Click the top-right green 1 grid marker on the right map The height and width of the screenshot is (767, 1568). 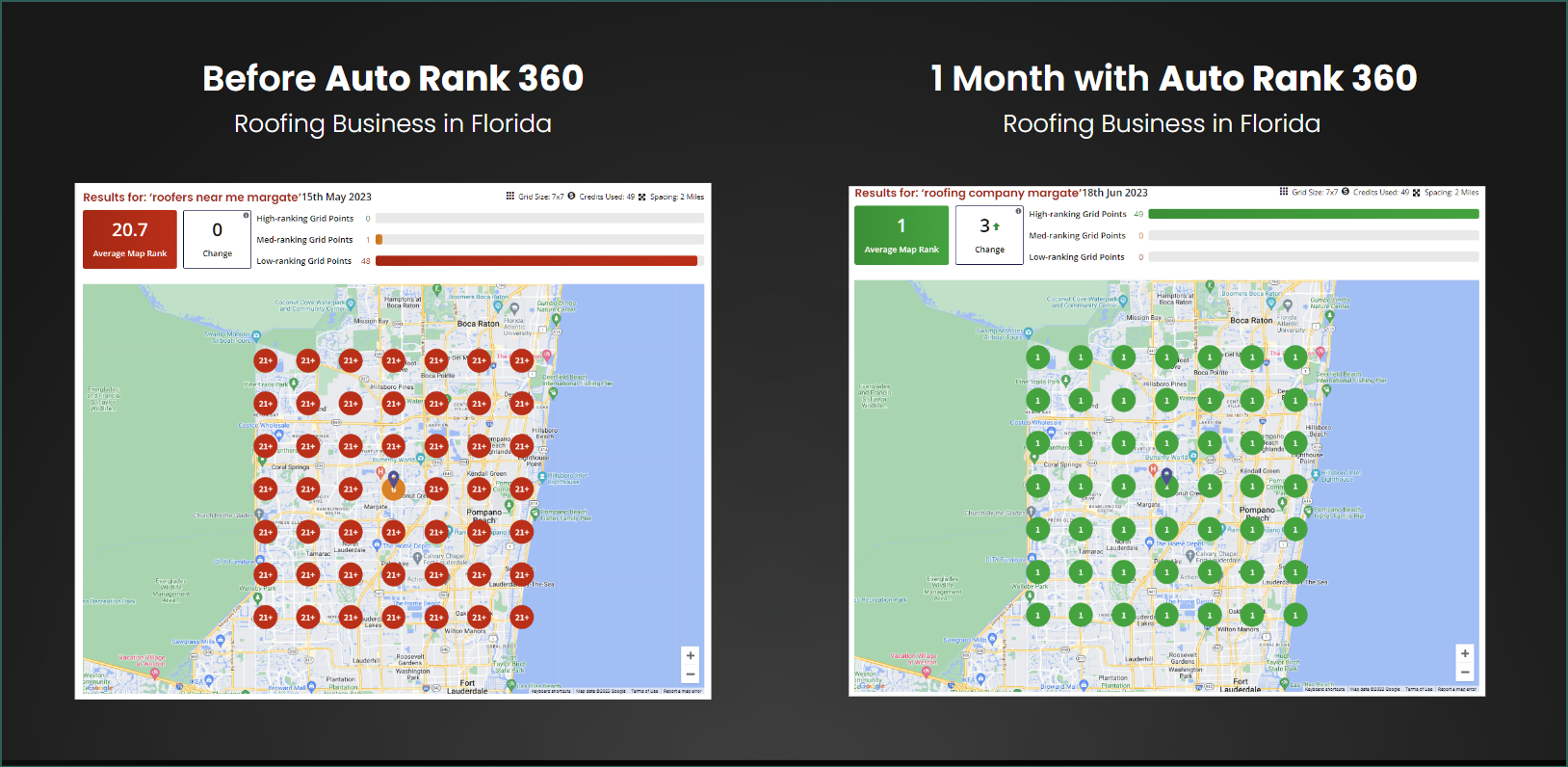pos(1295,357)
